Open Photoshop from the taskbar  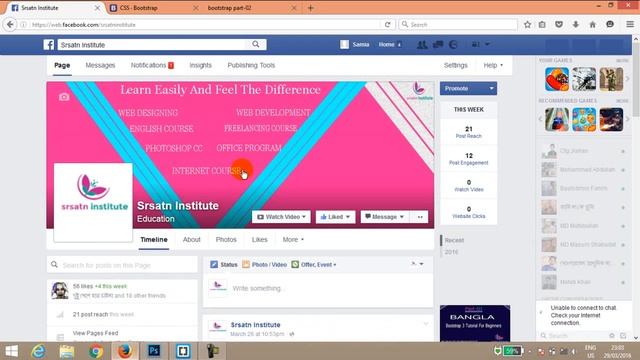(154, 351)
